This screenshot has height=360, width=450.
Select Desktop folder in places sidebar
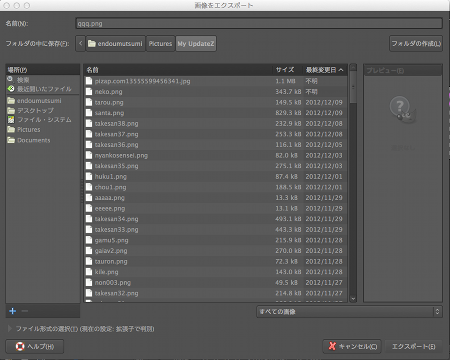[43, 110]
